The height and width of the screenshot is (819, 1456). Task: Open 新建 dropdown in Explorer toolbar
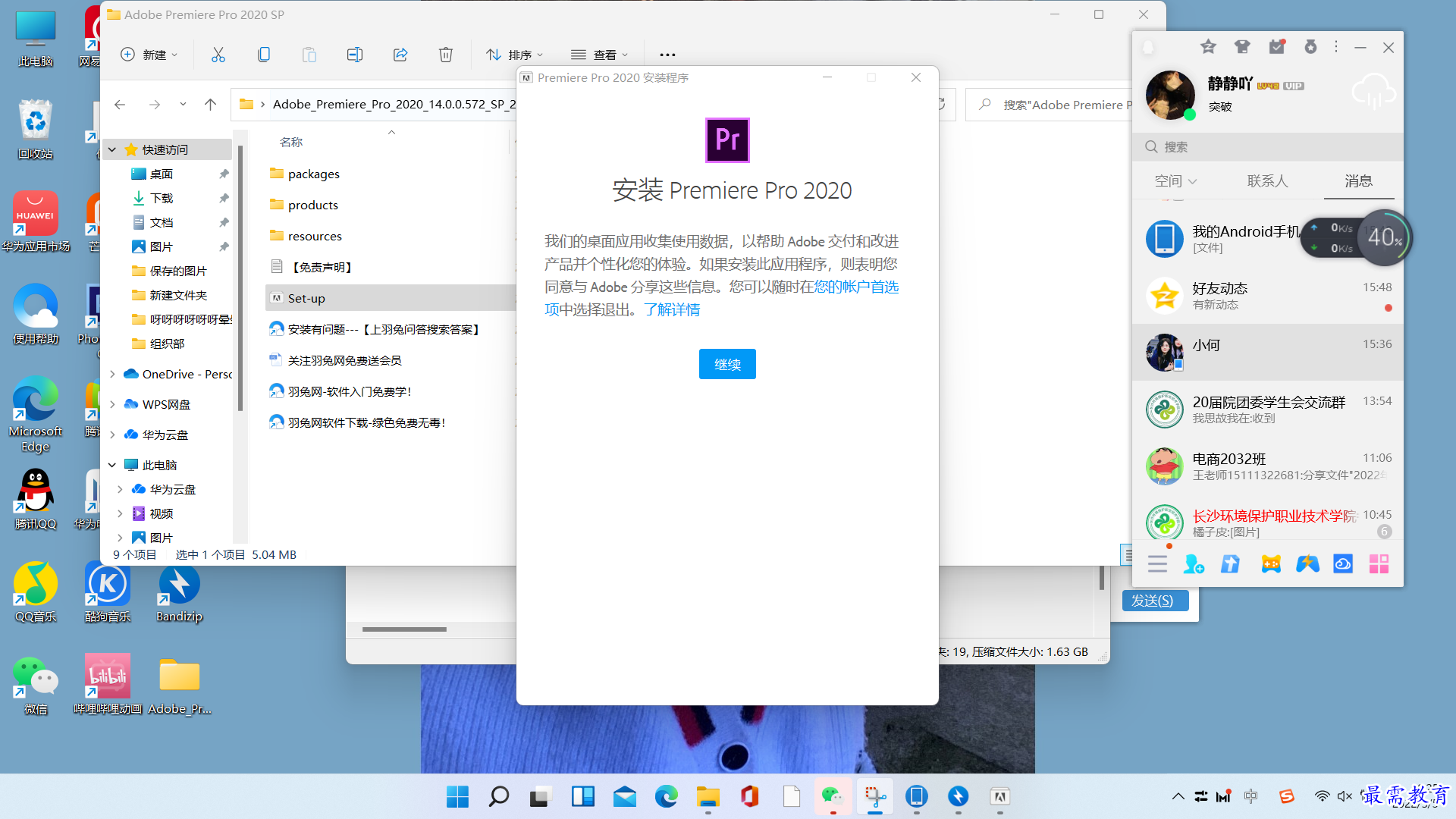(149, 55)
